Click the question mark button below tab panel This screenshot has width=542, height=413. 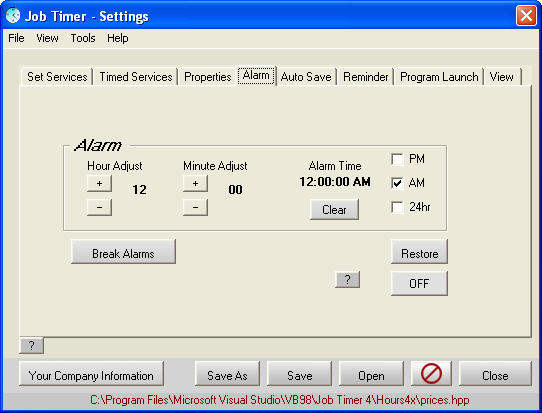pos(31,345)
